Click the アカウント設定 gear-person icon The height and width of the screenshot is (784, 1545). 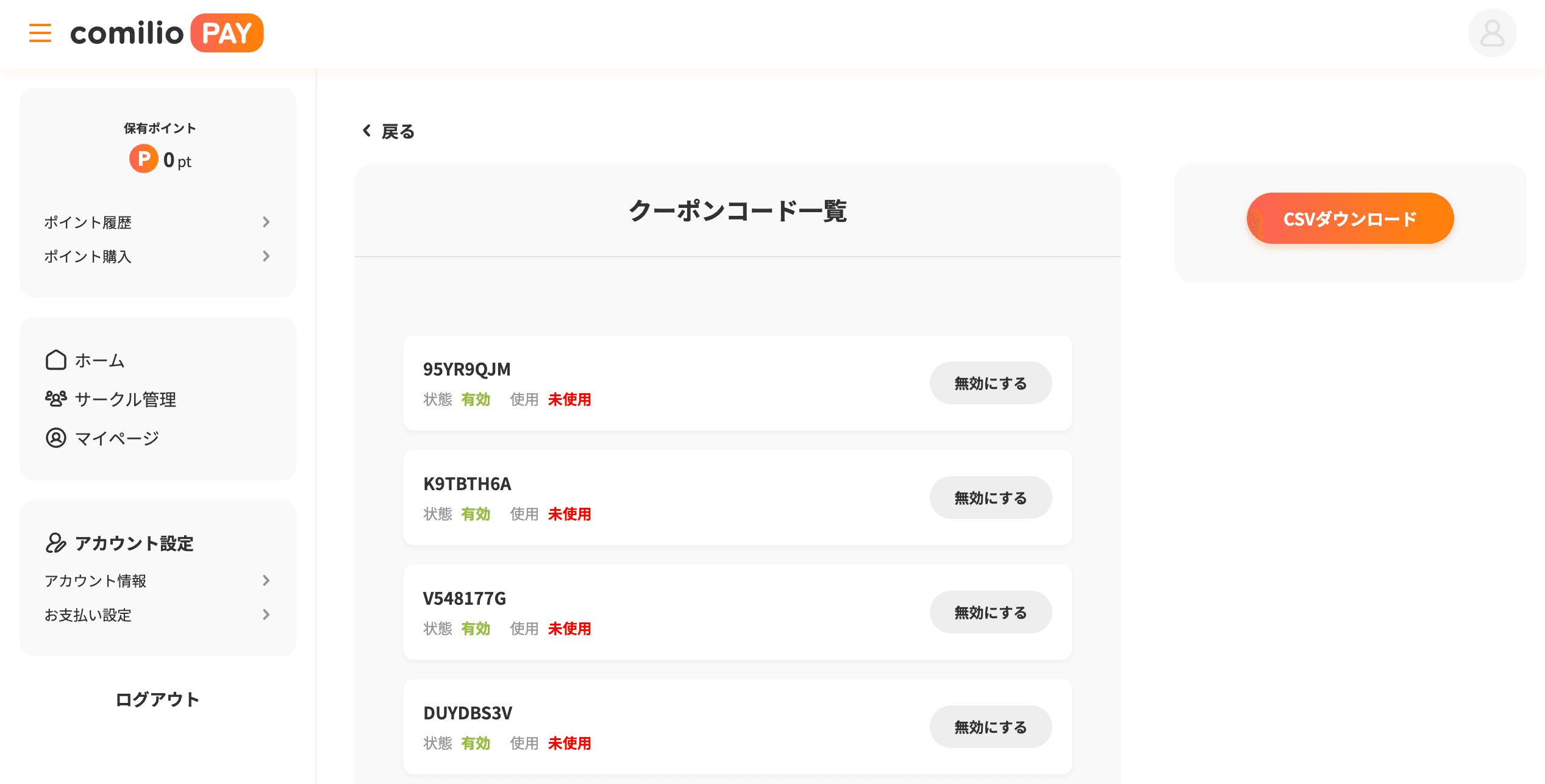pos(55,543)
